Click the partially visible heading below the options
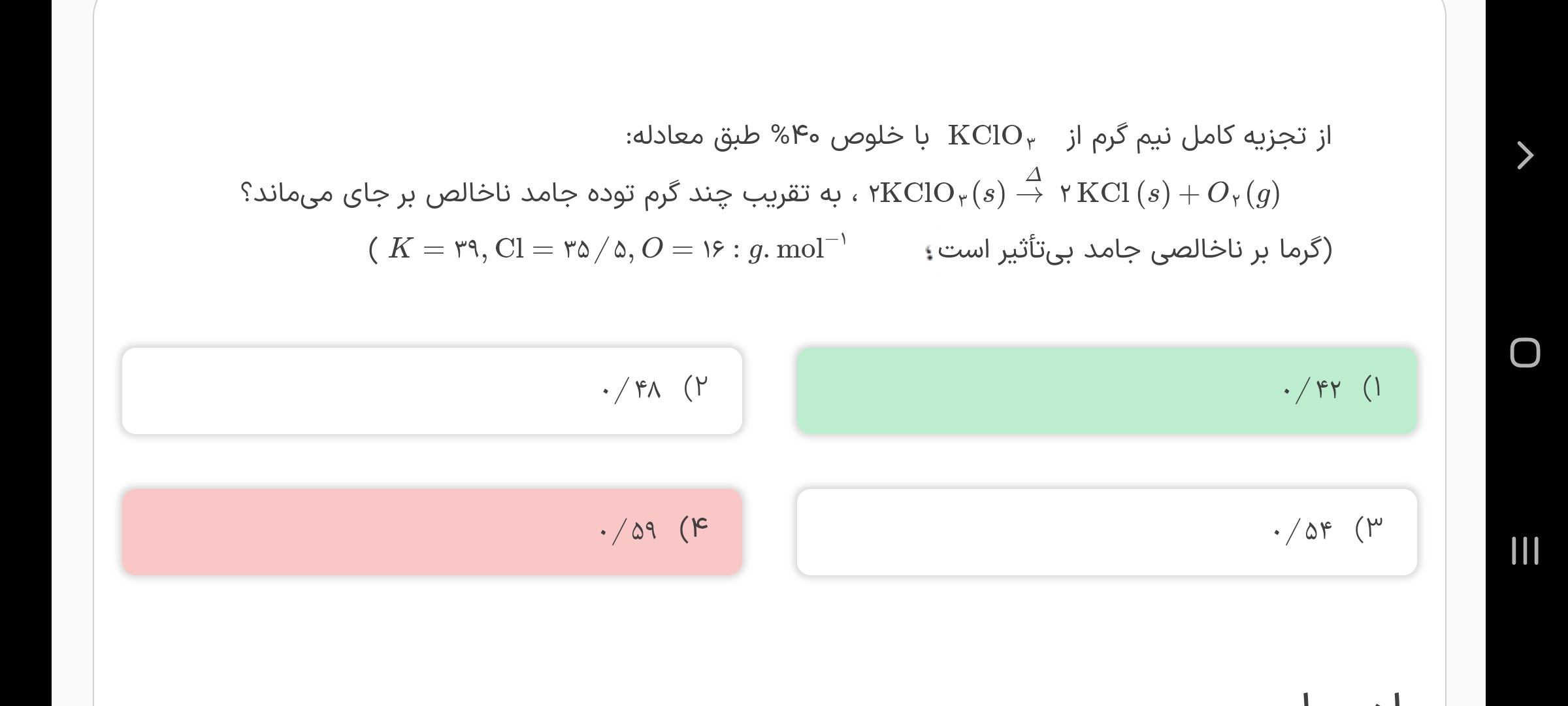 pyautogui.click(x=1346, y=698)
